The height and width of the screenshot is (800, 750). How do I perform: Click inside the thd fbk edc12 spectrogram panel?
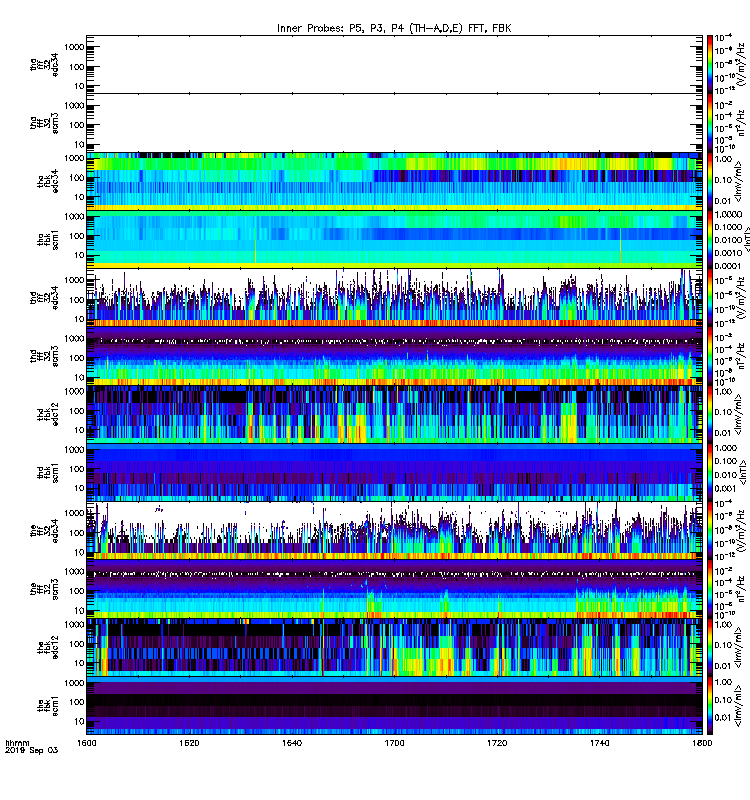(x=394, y=414)
